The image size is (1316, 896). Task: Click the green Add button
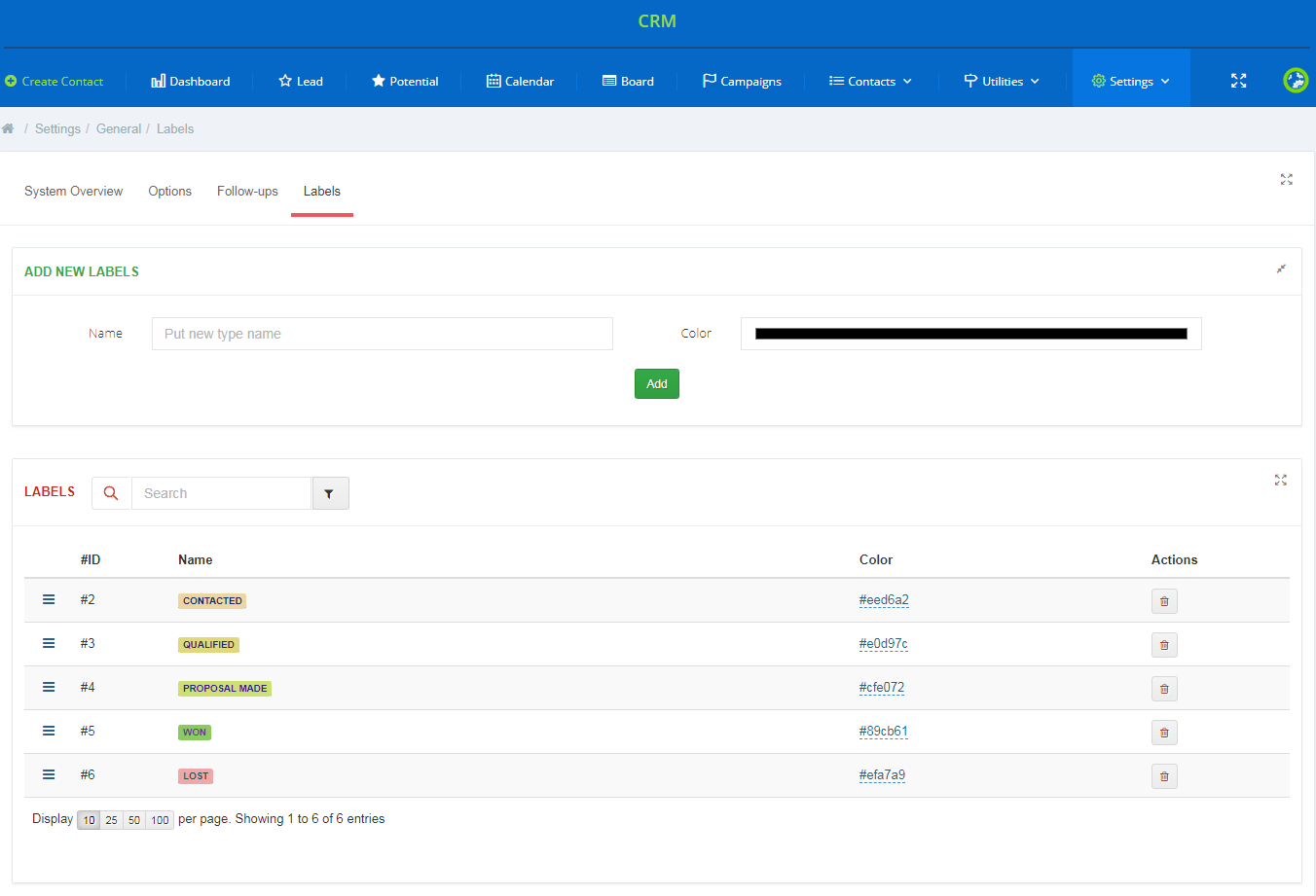coord(657,383)
